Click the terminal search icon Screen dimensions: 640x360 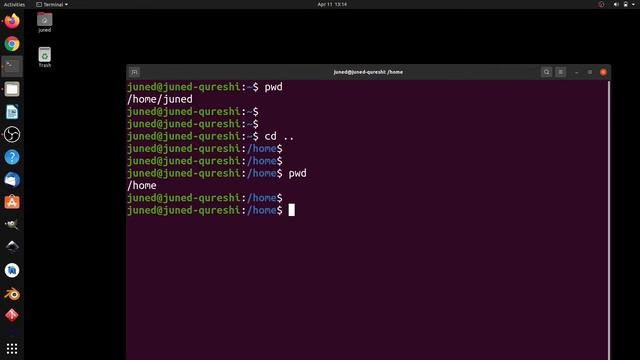[x=547, y=72]
